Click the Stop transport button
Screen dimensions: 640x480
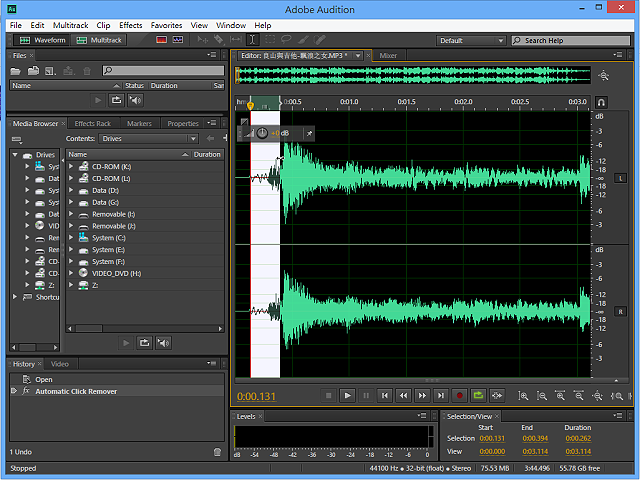point(329,395)
